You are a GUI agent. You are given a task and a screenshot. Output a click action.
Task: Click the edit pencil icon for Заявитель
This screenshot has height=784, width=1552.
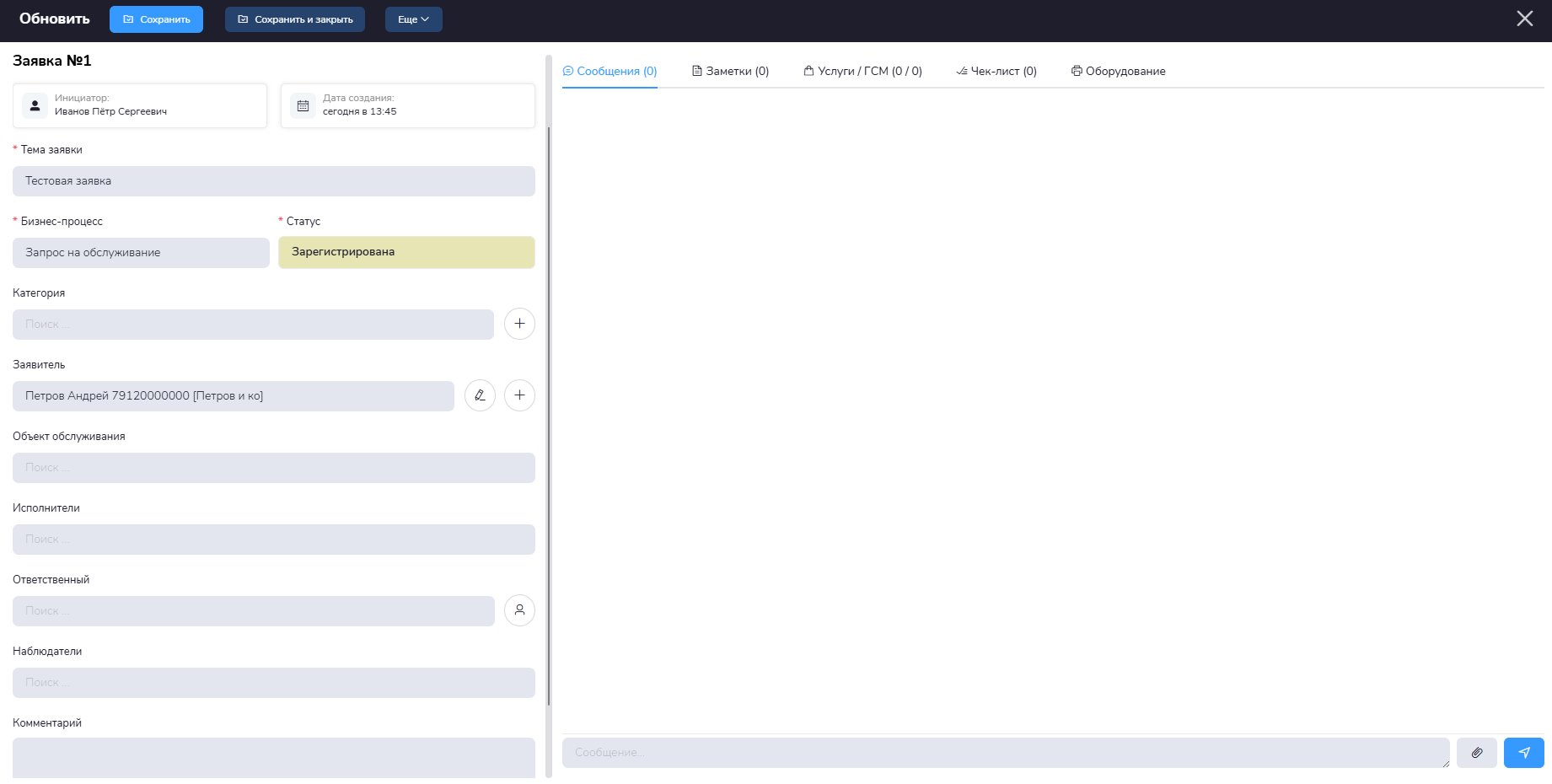click(x=480, y=395)
